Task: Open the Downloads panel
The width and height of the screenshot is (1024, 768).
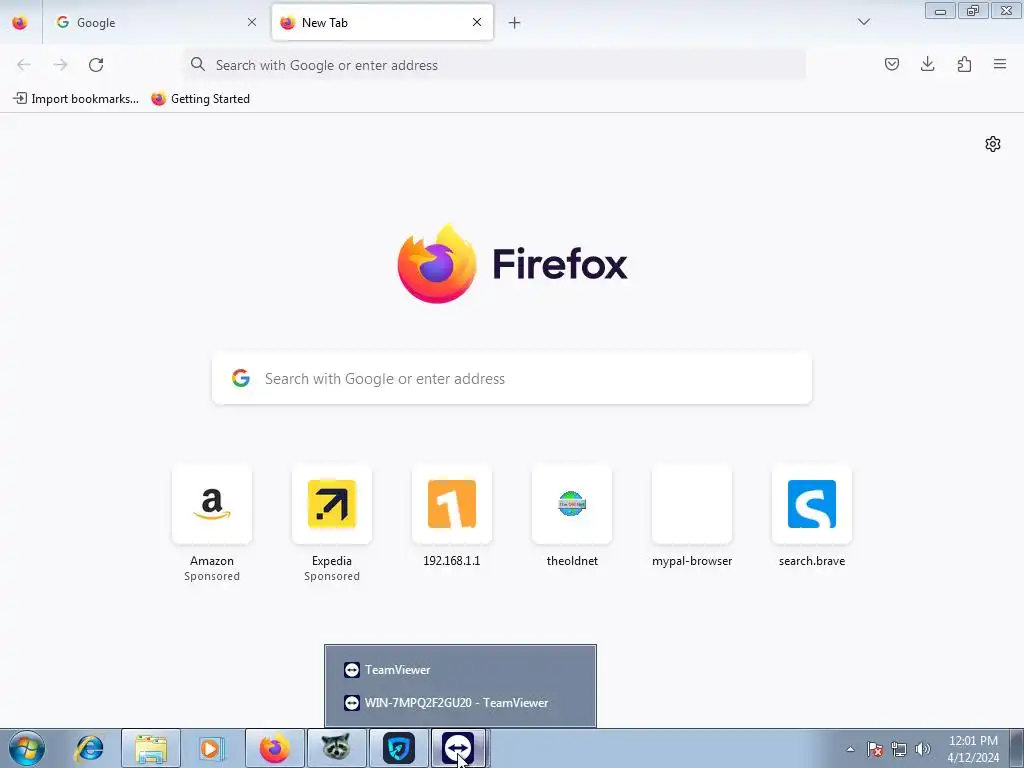Action: 927,64
